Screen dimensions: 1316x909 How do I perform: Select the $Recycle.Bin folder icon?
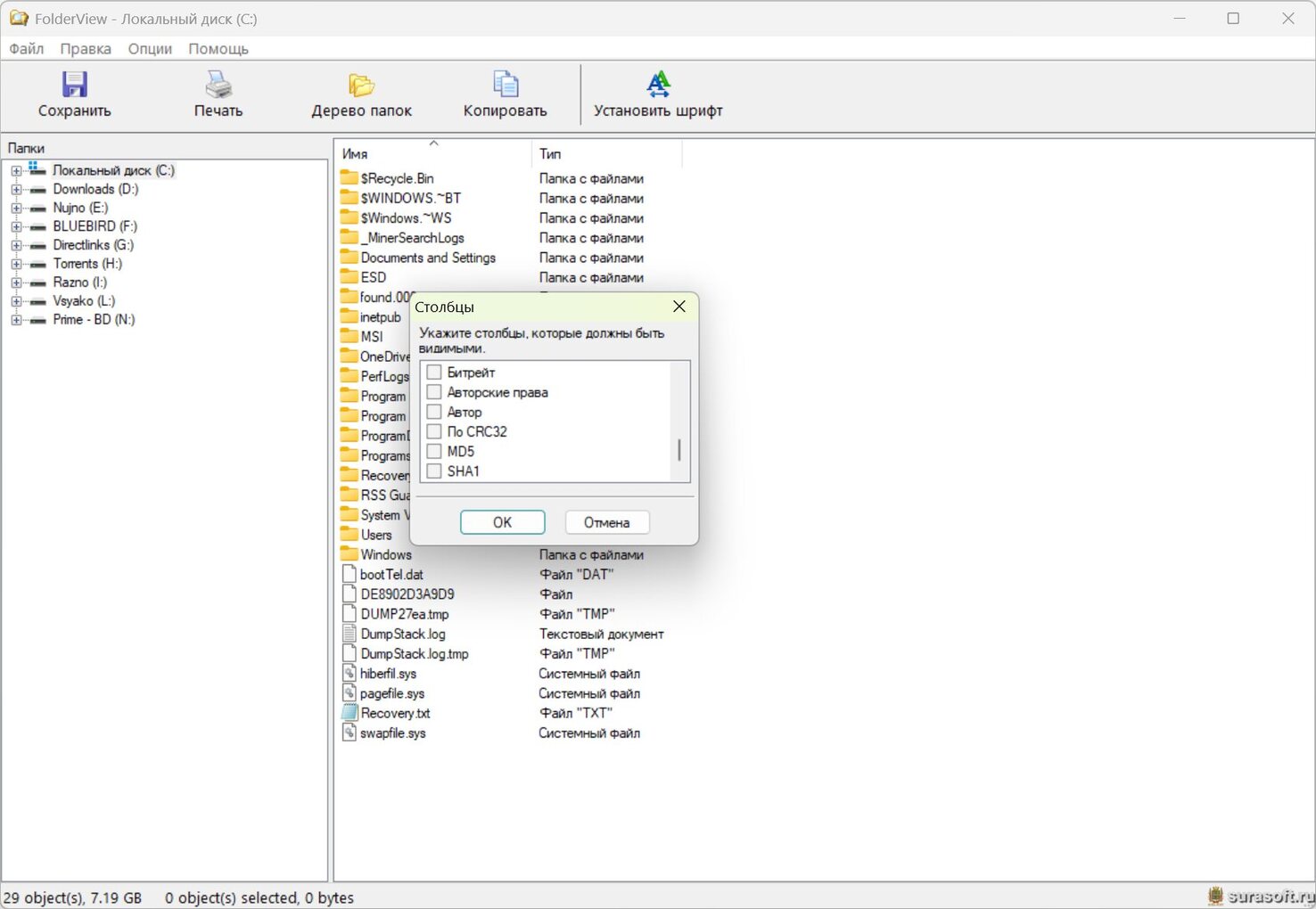[350, 178]
